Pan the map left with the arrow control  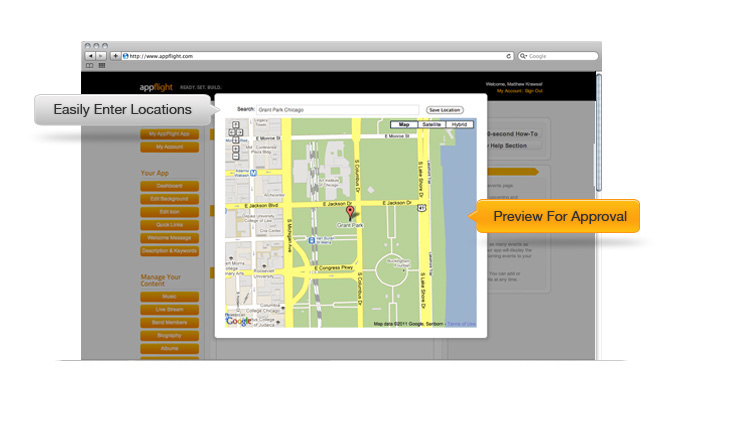click(231, 132)
